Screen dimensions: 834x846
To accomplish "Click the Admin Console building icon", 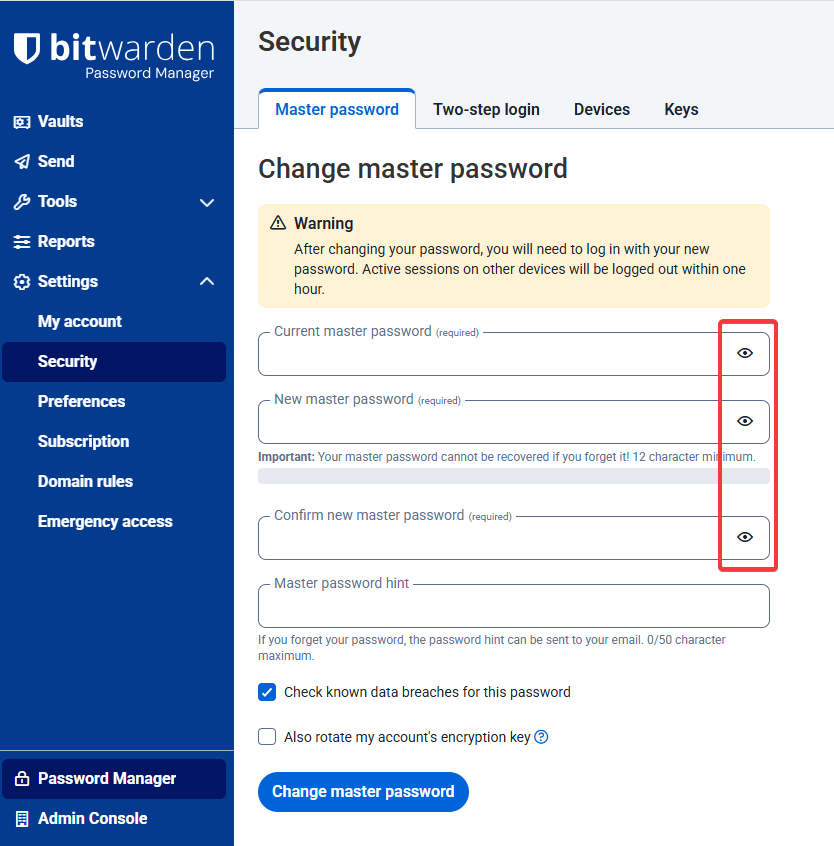I will (x=22, y=818).
